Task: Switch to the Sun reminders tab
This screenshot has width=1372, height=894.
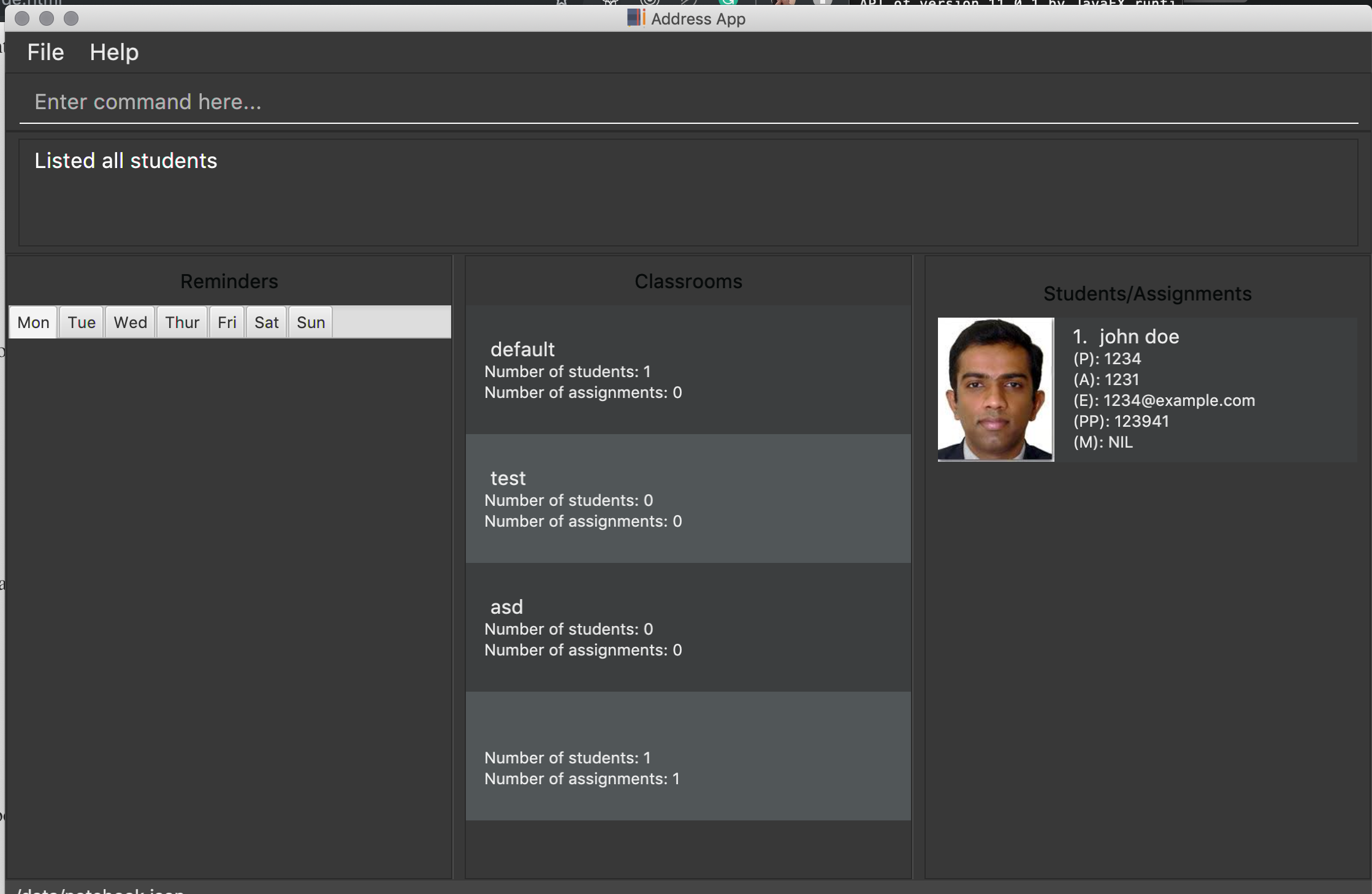Action: 311,323
